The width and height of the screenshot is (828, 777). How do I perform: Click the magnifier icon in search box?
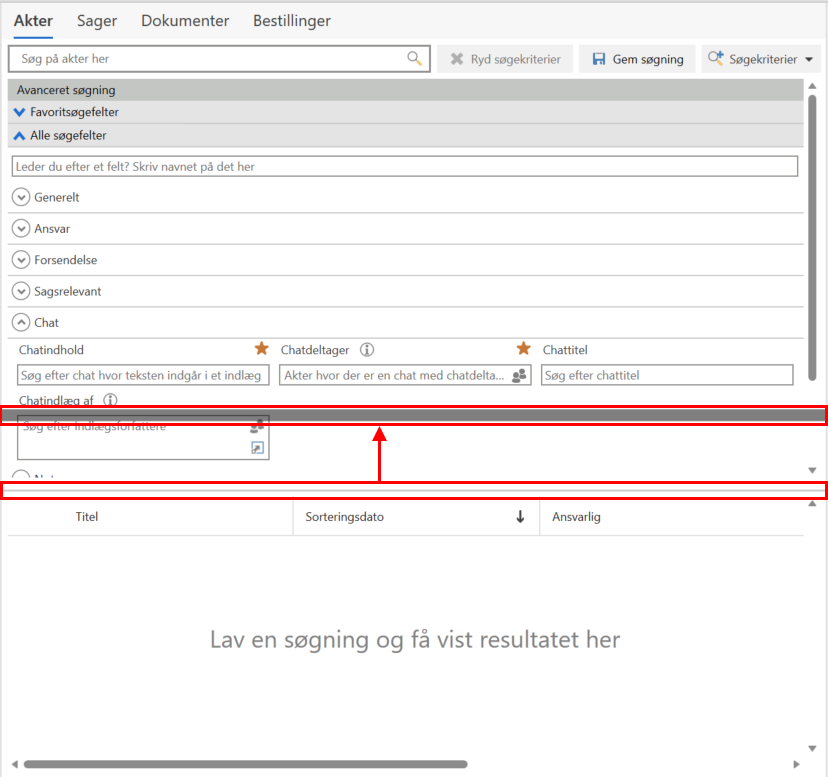point(414,59)
